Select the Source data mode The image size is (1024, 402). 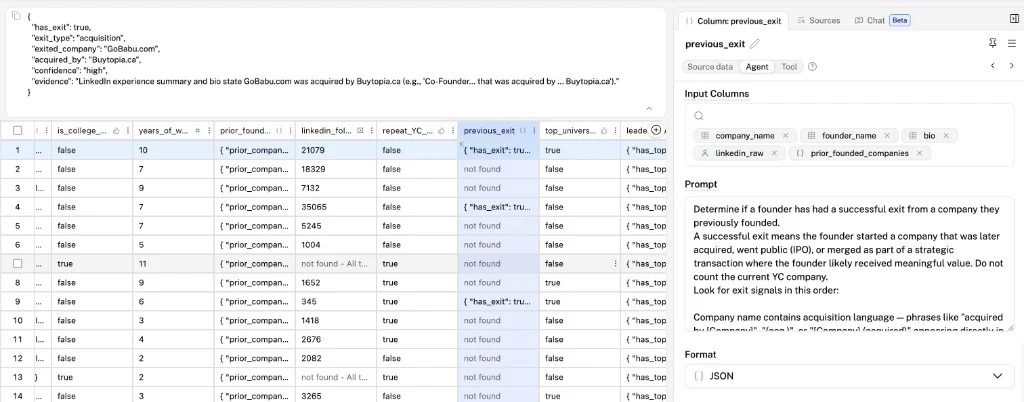710,67
